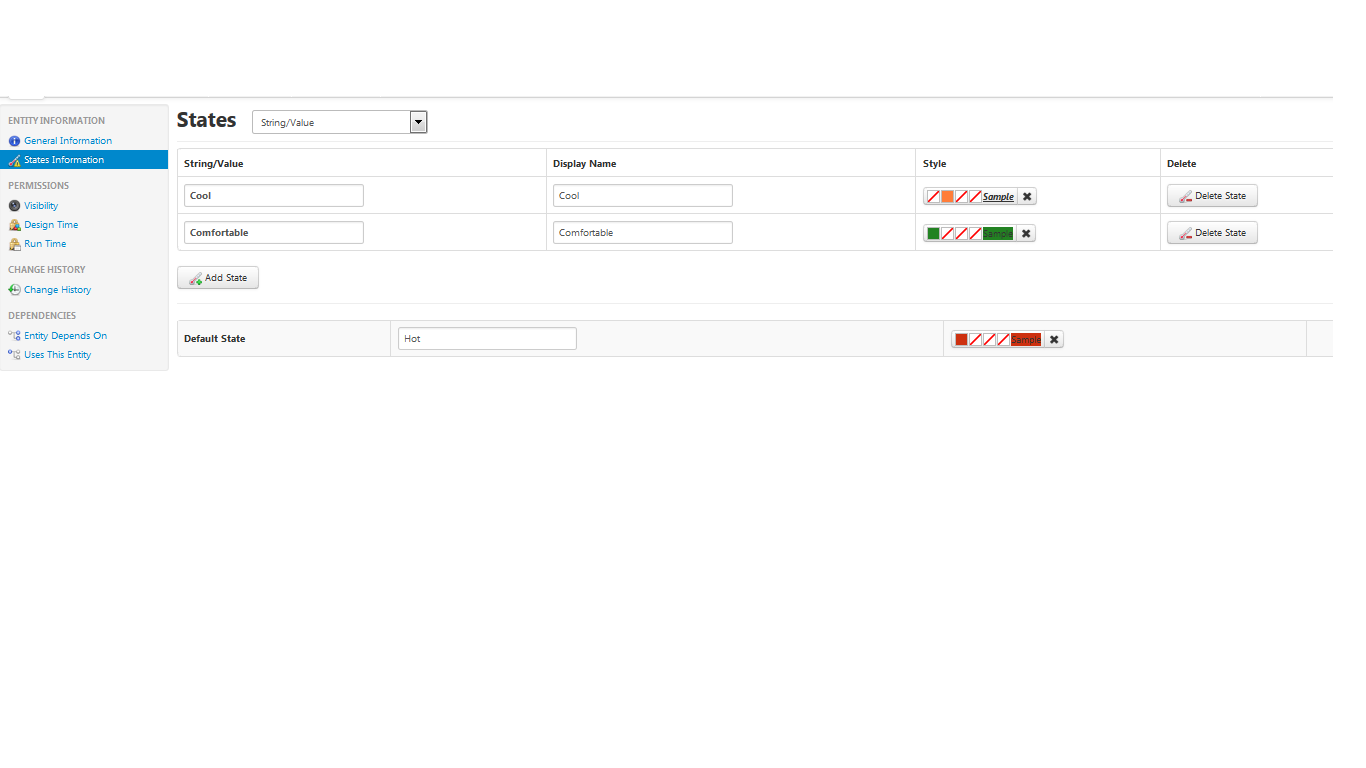Click the String/Value column header
This screenshot has height=768, width=1366.
[x=213, y=164]
